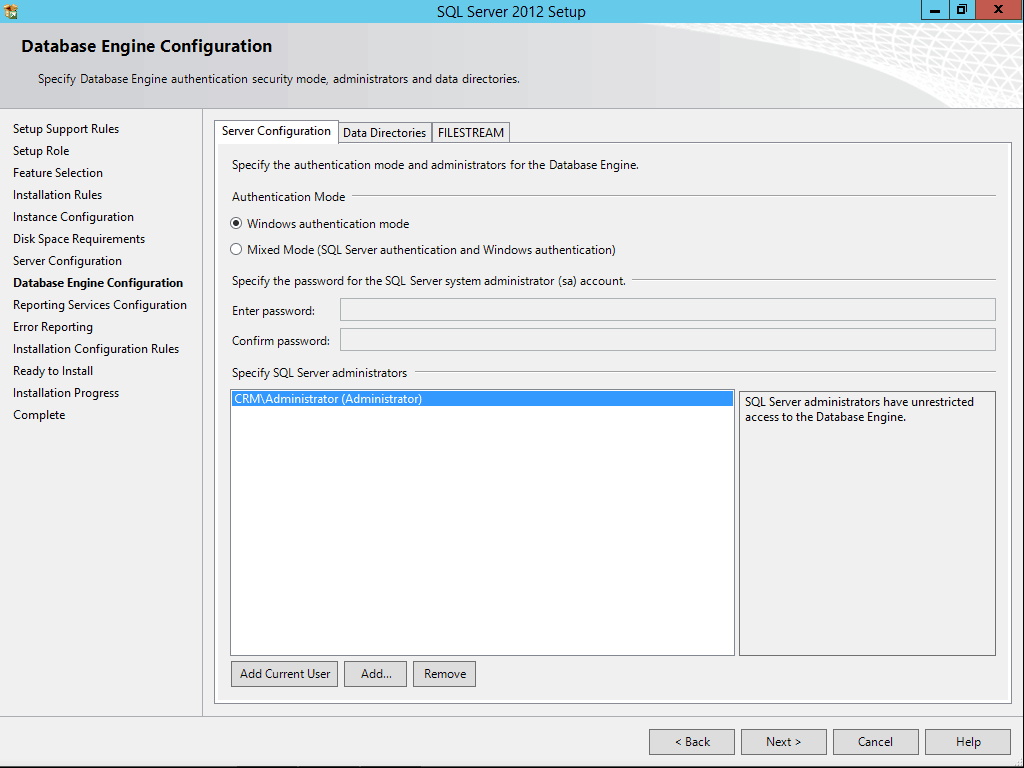Click Database Engine Configuration sidebar step
1024x768 pixels.
coord(98,283)
